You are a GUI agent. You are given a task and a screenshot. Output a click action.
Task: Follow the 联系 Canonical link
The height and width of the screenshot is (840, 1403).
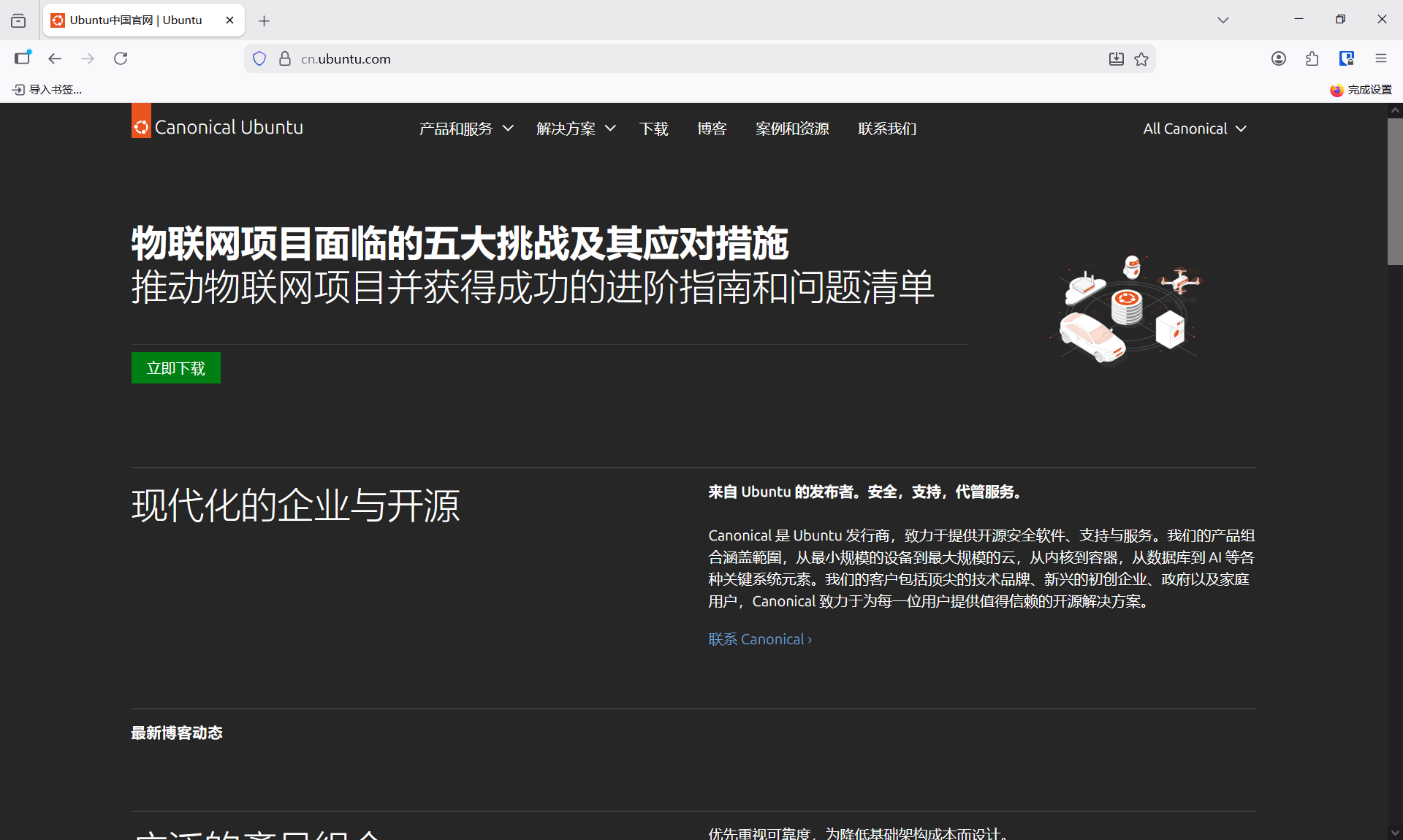[x=760, y=639]
